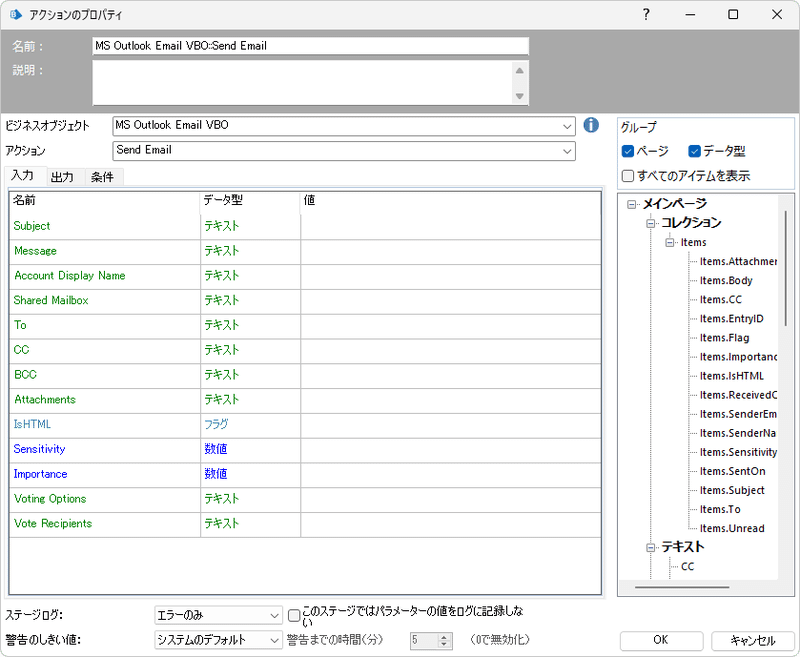
Task: Switch to the 条件 tab
Action: [x=102, y=177]
